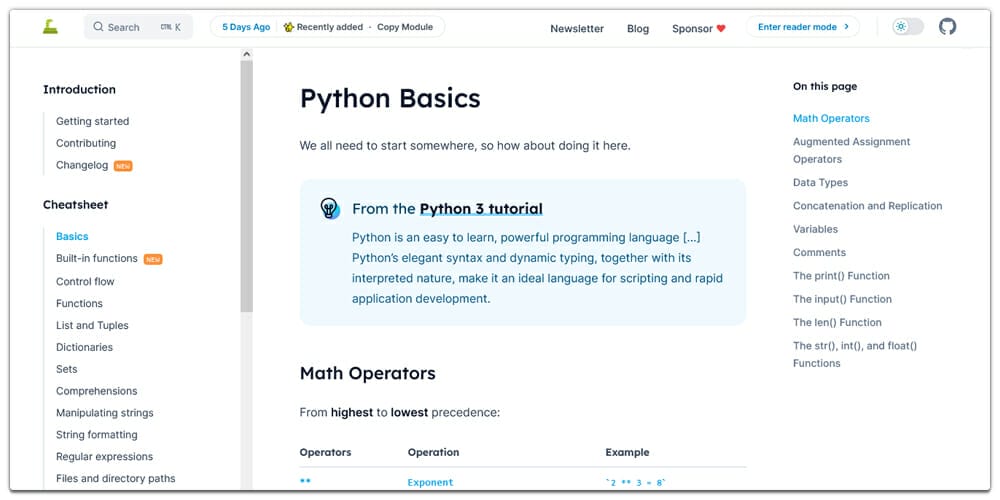Open Getting started in the sidebar

point(92,121)
